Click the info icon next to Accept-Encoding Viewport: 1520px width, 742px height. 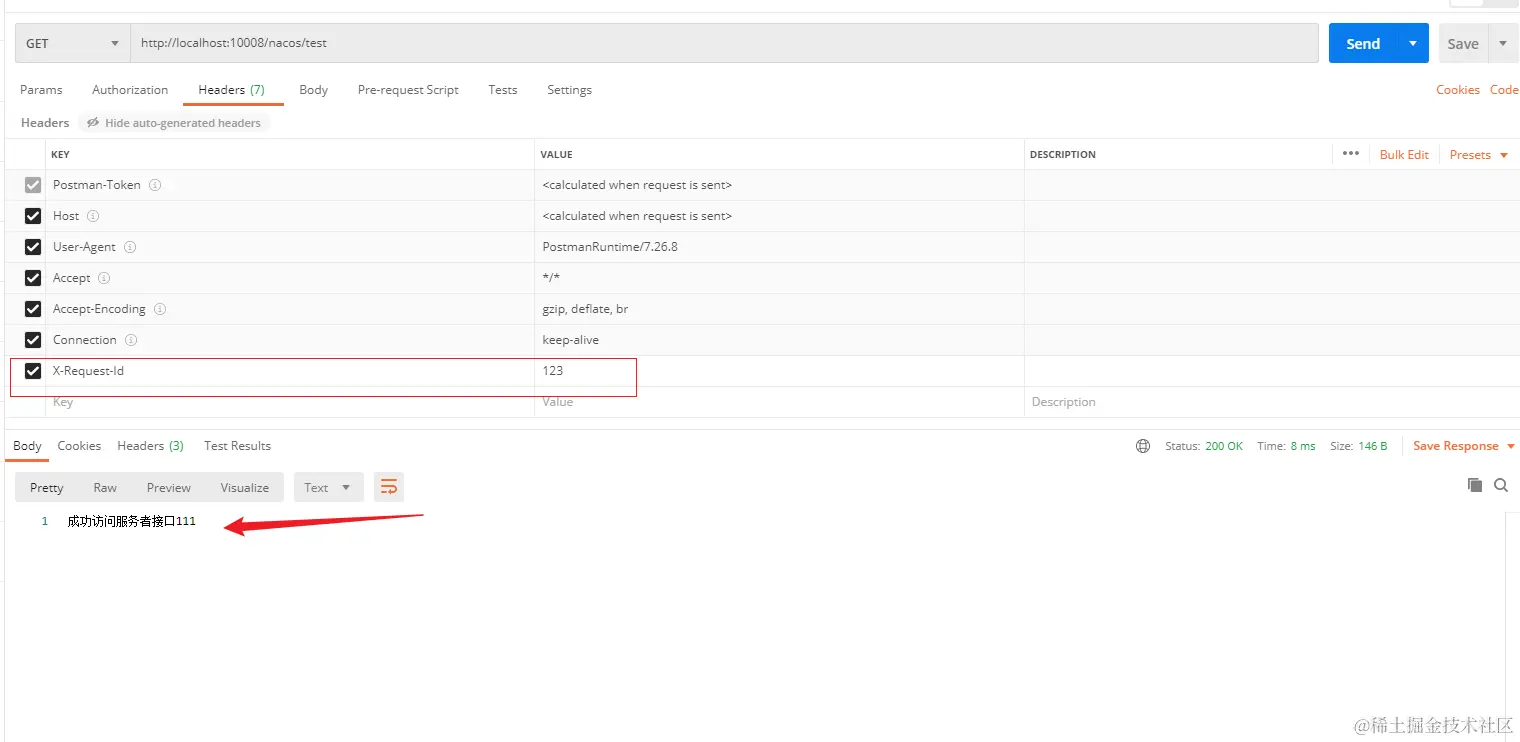click(x=160, y=309)
